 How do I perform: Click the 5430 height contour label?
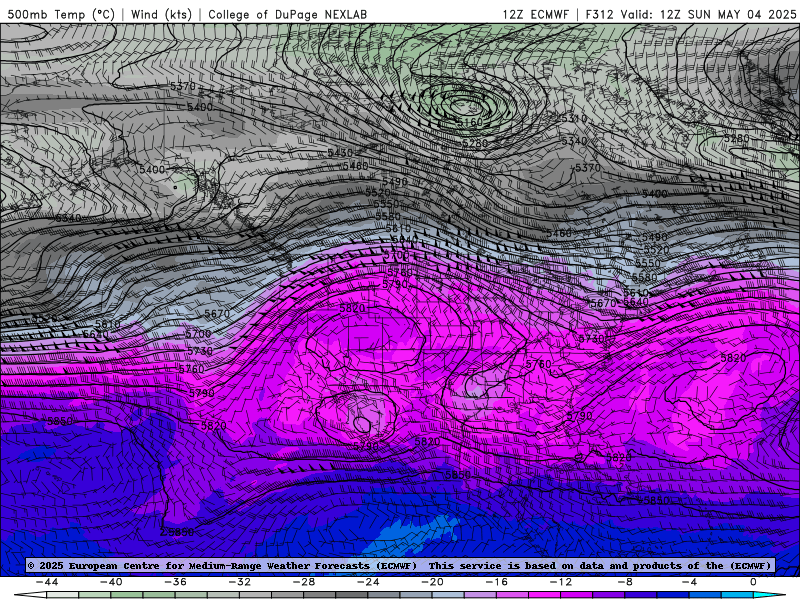[x=340, y=153]
